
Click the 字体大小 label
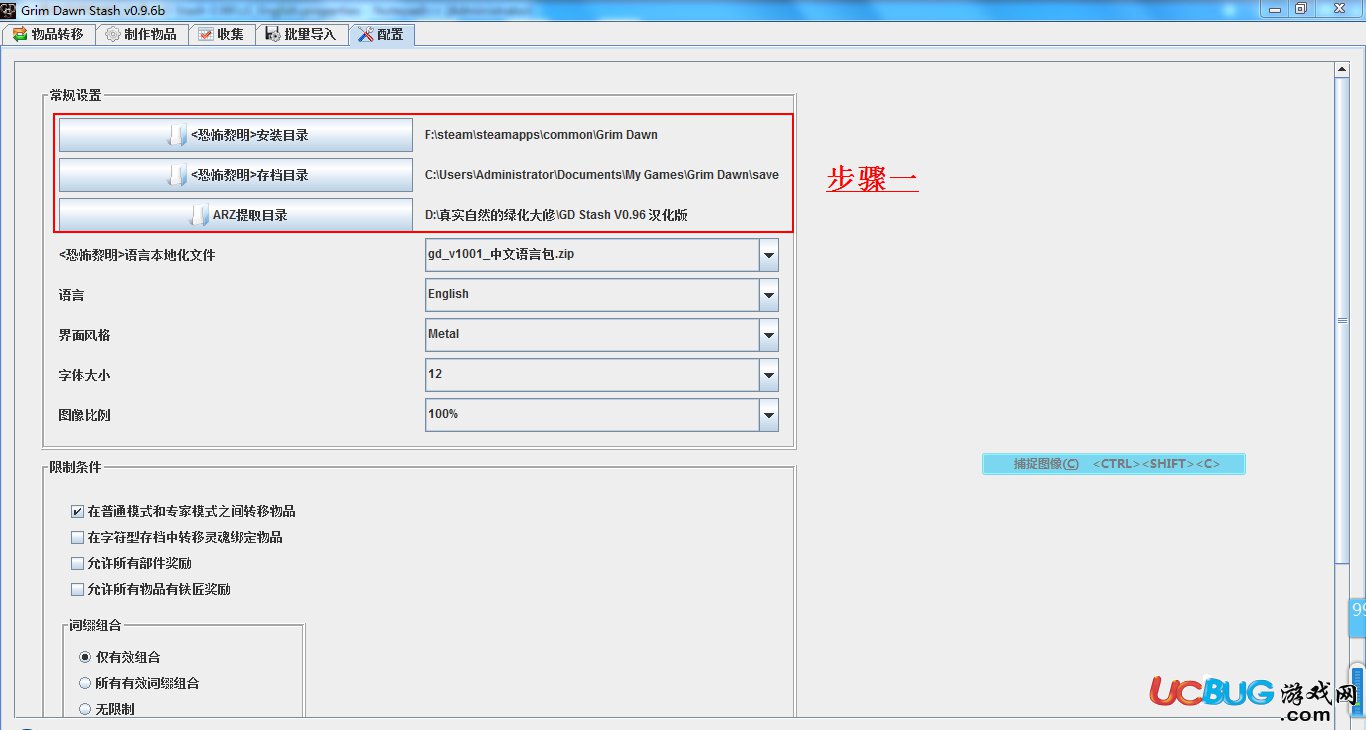pos(85,375)
